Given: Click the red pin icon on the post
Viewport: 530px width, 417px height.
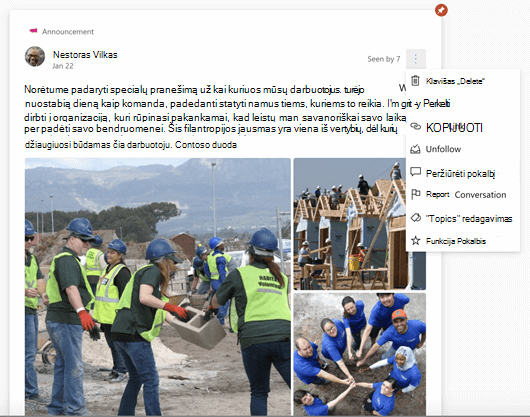Looking at the screenshot, I should point(441,10).
